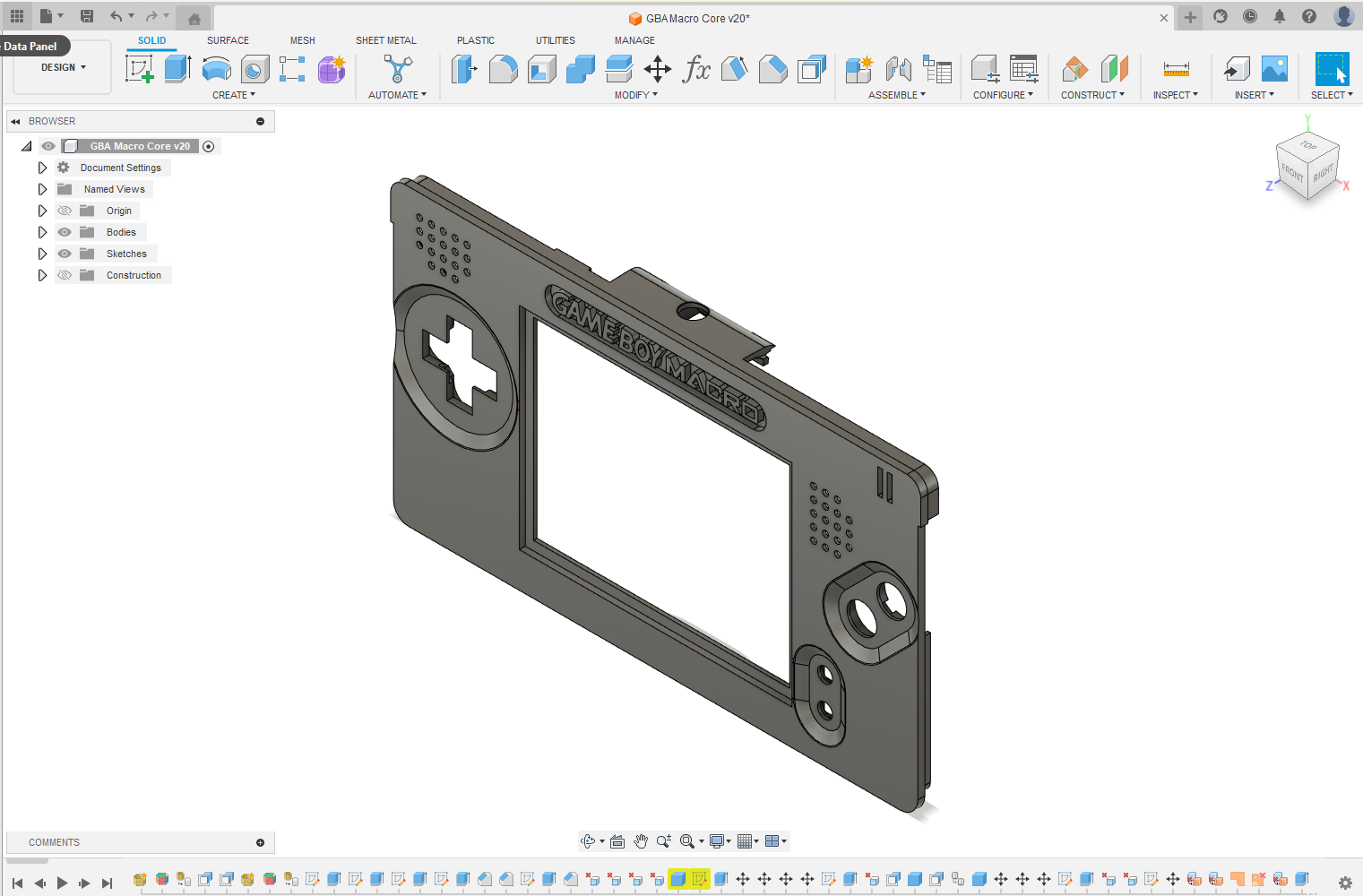The height and width of the screenshot is (896, 1363).
Task: Open the Create dropdown menu
Action: click(234, 95)
